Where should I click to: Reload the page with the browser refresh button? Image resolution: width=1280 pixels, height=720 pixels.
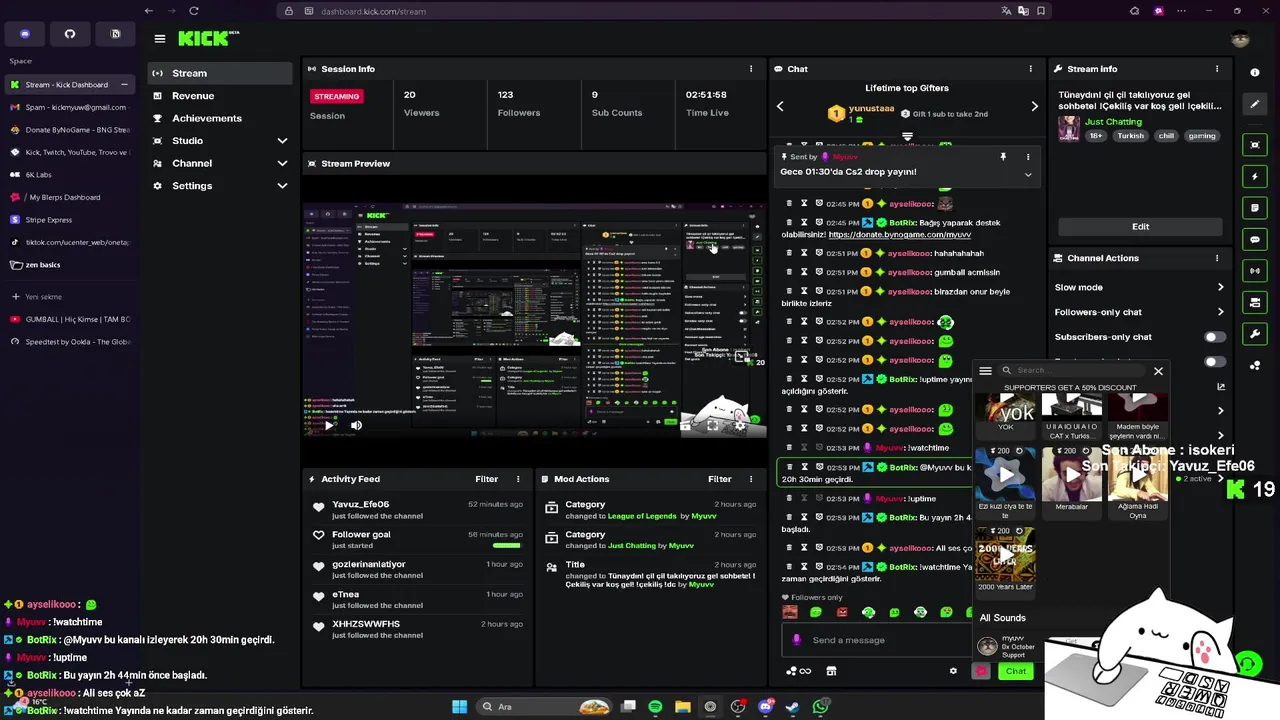[194, 11]
